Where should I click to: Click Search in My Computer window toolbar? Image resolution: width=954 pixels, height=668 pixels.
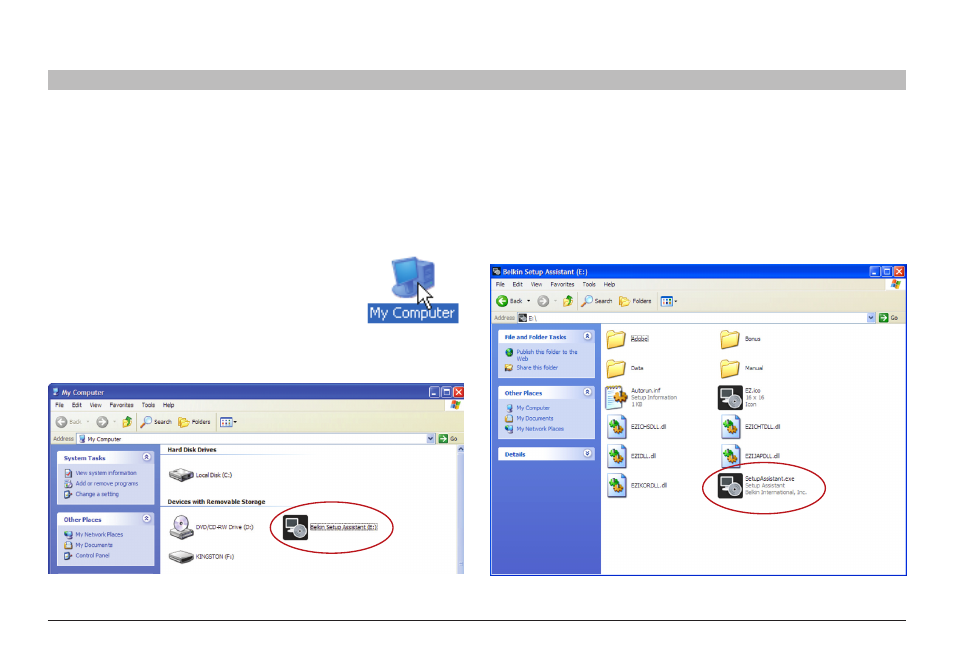pyautogui.click(x=156, y=422)
